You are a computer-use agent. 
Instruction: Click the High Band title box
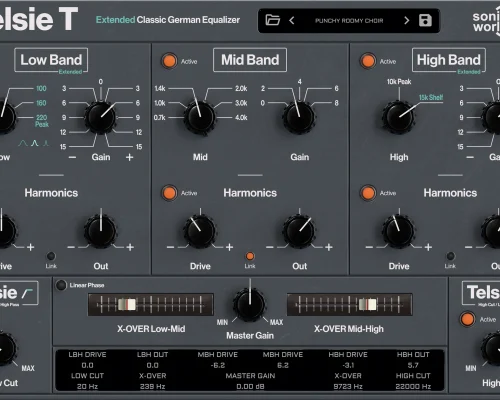(449, 60)
